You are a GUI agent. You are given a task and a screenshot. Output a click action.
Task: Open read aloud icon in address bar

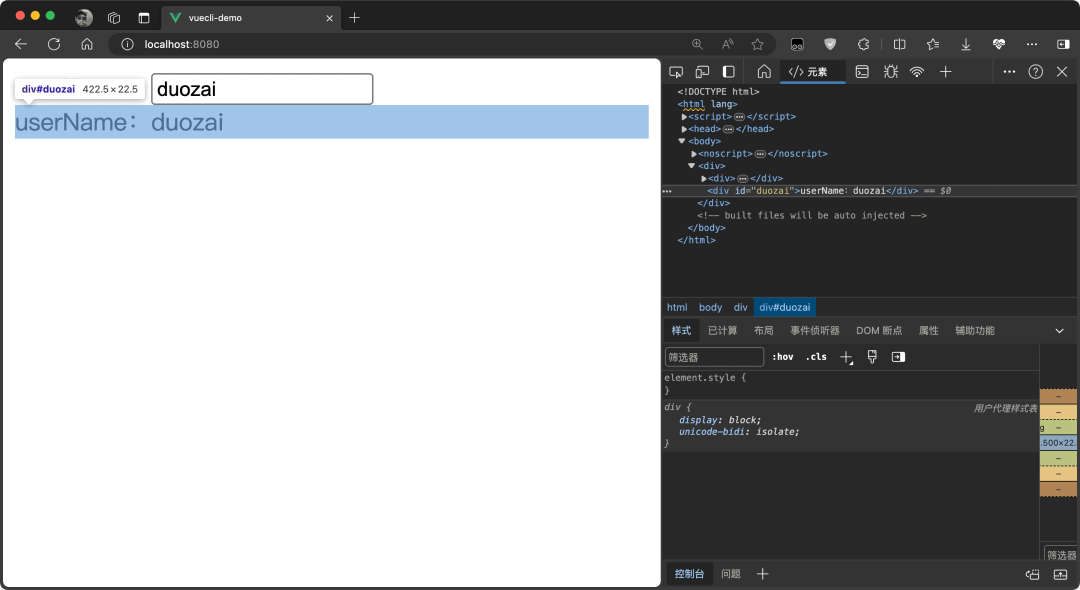[x=727, y=44]
